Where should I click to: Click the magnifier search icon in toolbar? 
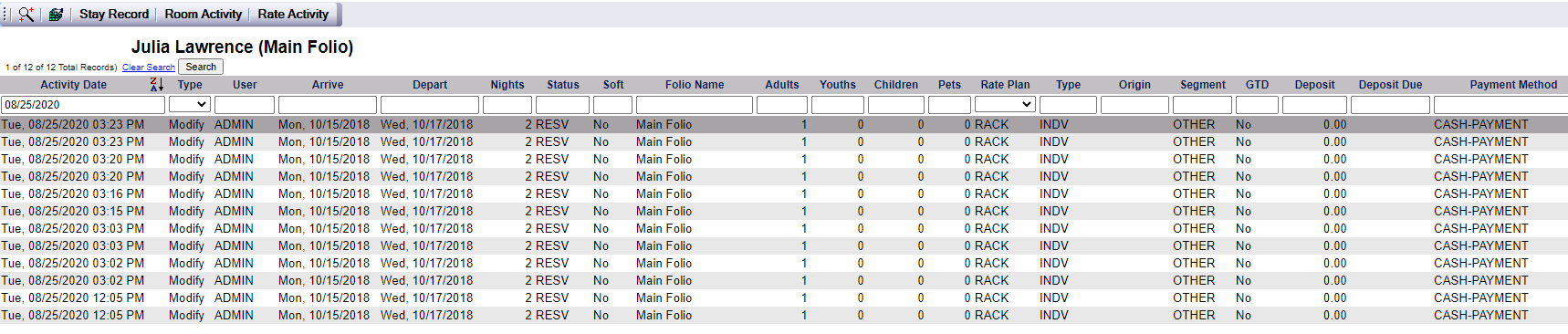(26, 14)
